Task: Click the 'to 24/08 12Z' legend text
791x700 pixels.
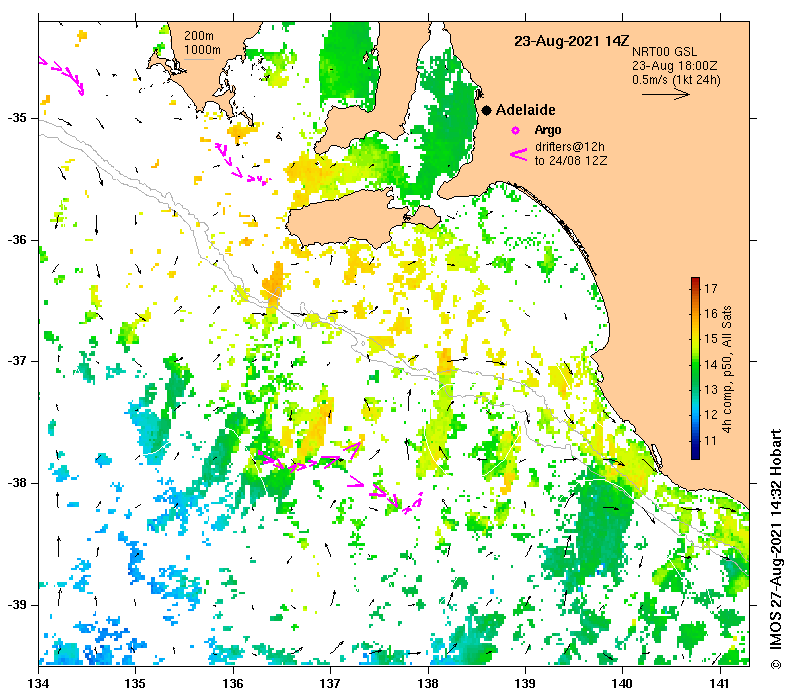Action: click(571, 161)
